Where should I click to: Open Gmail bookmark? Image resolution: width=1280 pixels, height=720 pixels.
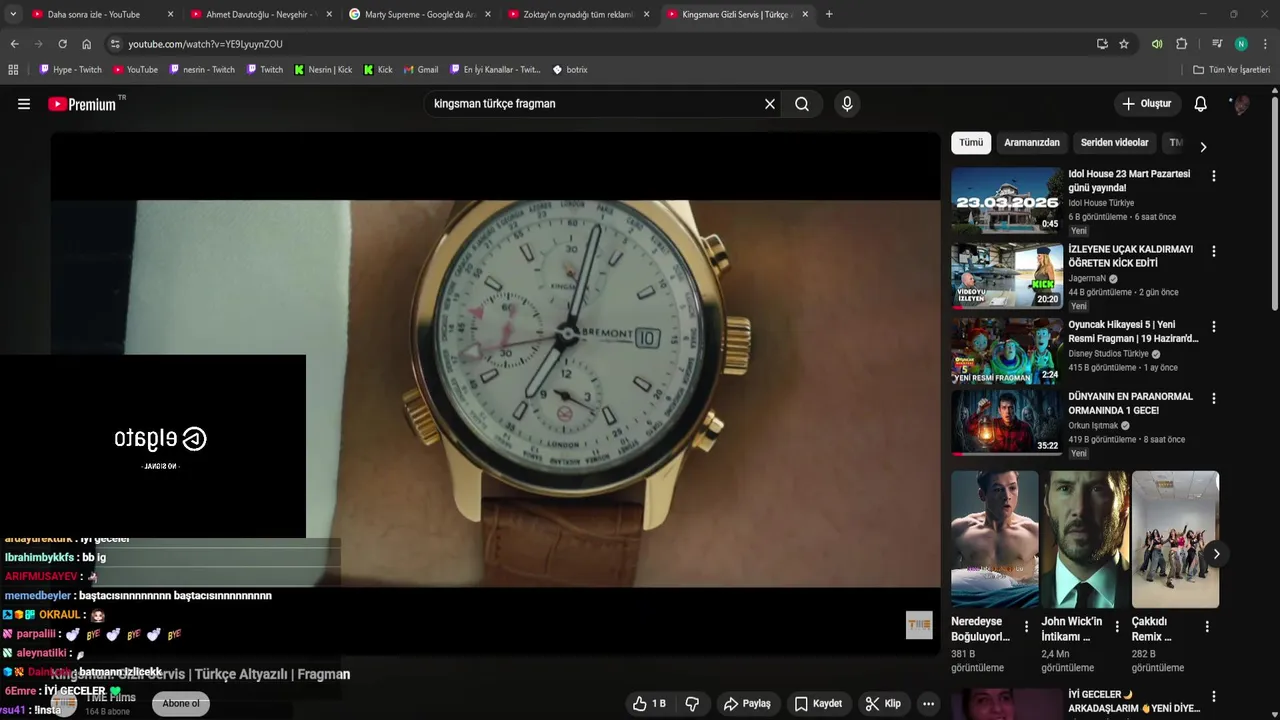click(x=421, y=70)
